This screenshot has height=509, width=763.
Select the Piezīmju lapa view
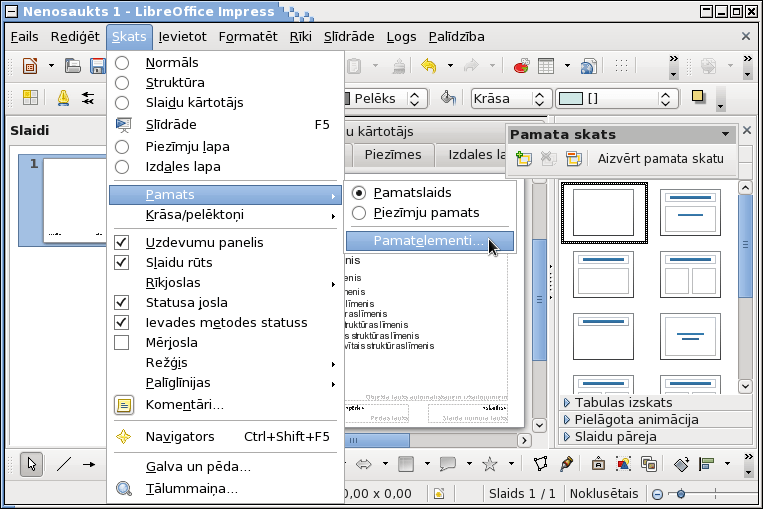pos(122,147)
